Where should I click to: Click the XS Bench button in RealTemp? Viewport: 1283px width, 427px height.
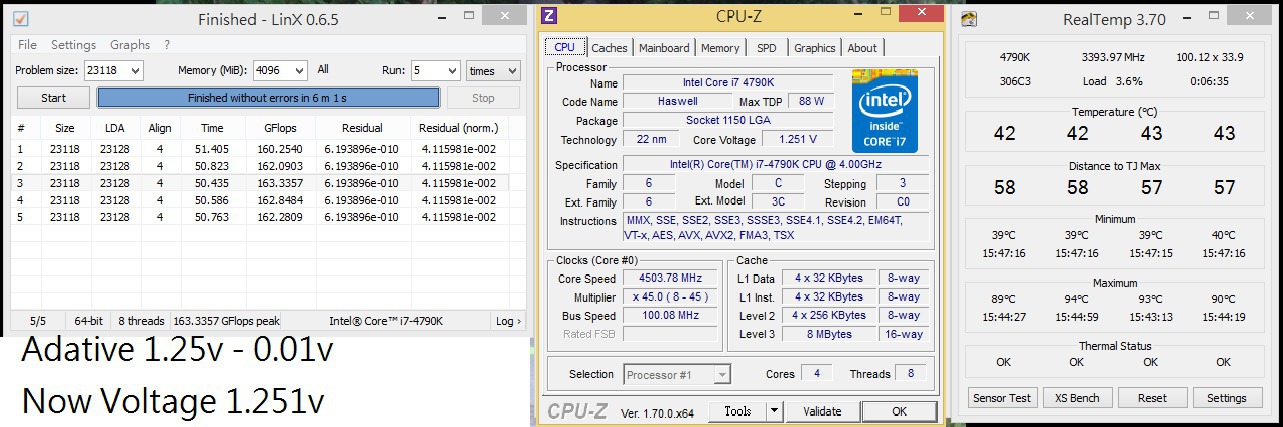(x=1078, y=398)
